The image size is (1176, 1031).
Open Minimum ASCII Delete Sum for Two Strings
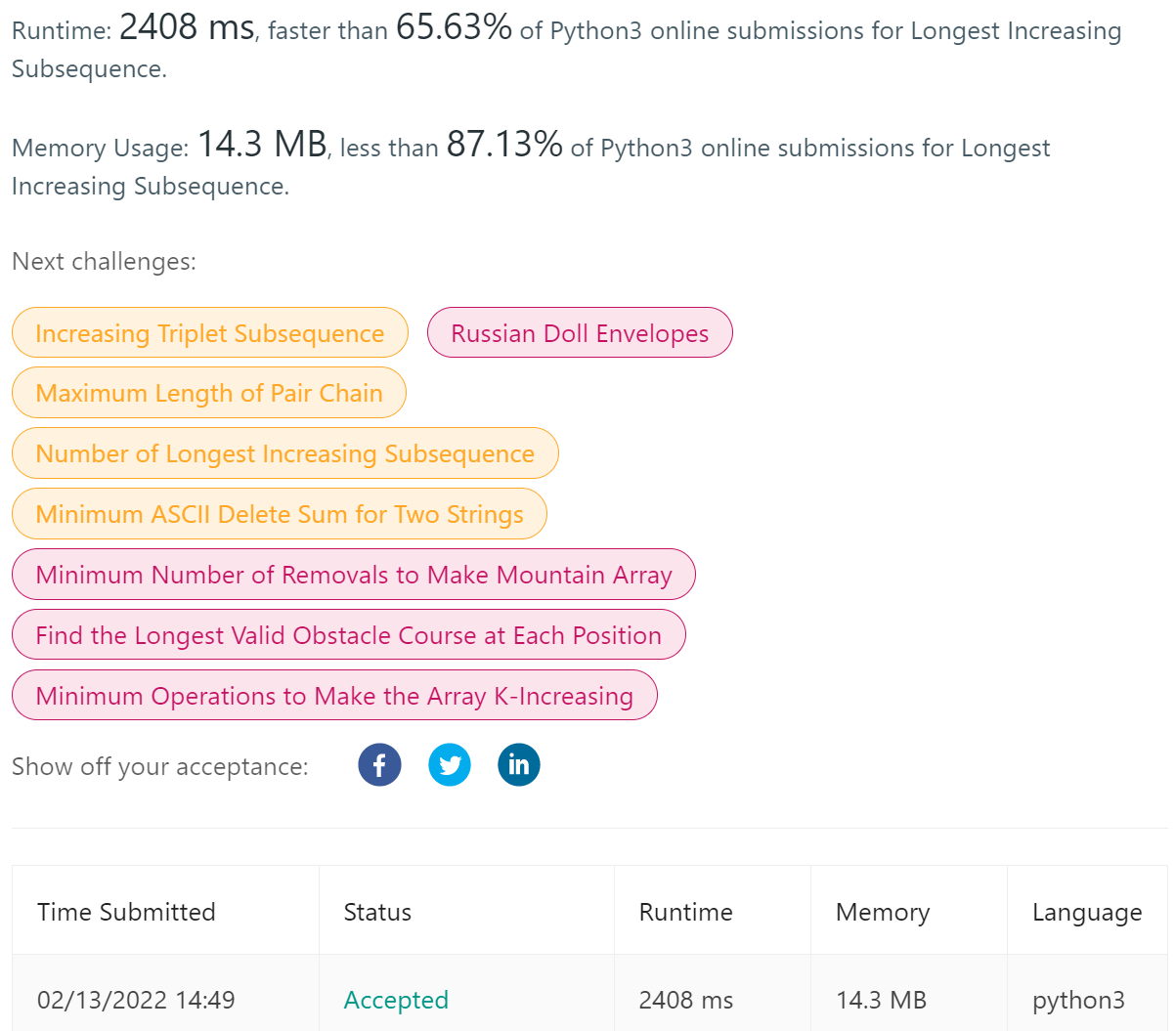[x=279, y=513]
